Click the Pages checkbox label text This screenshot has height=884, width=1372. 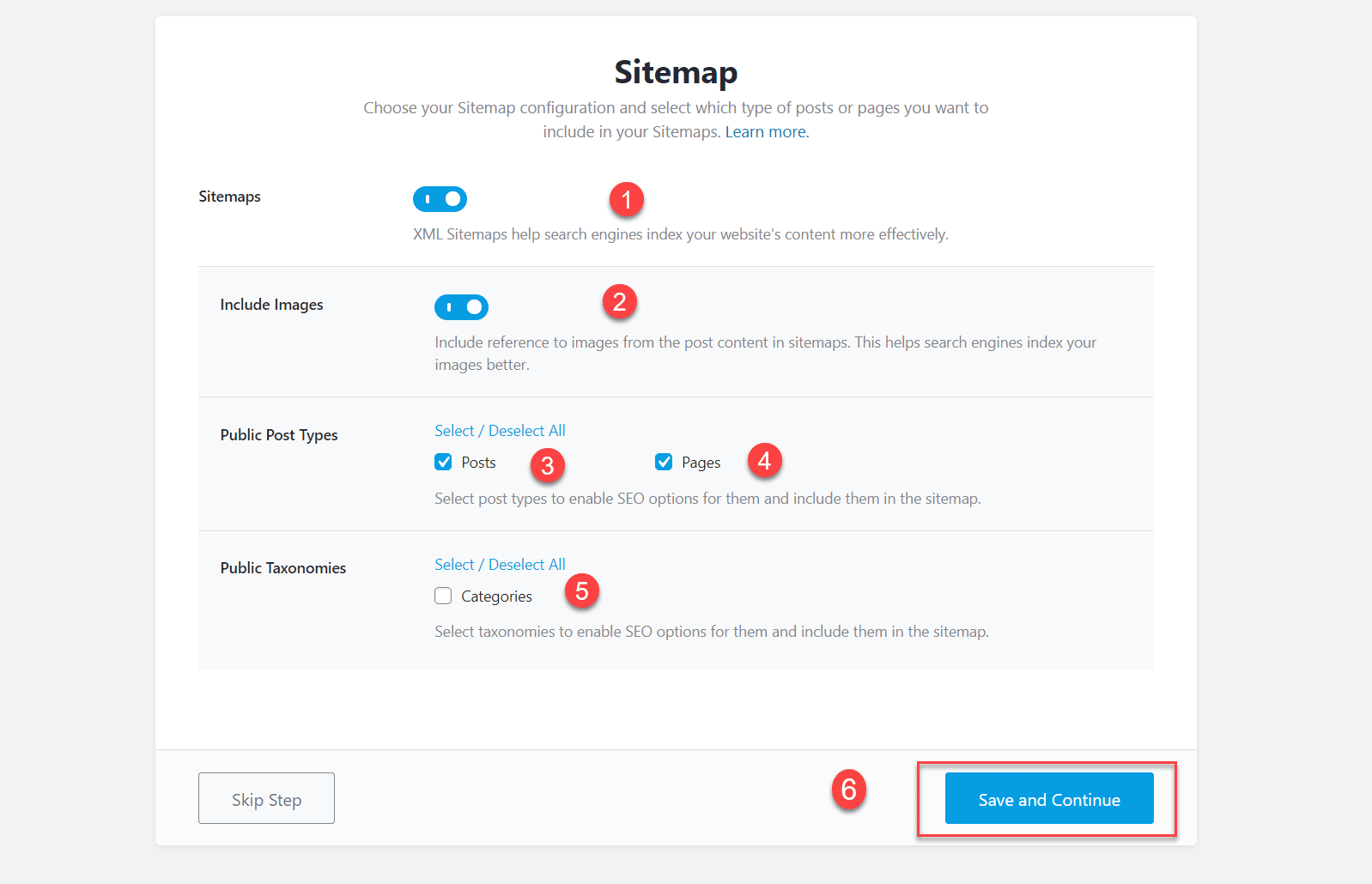701,463
